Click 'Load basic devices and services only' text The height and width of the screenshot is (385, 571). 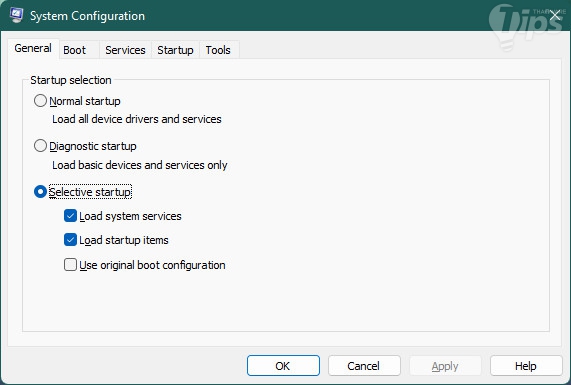tap(140, 165)
